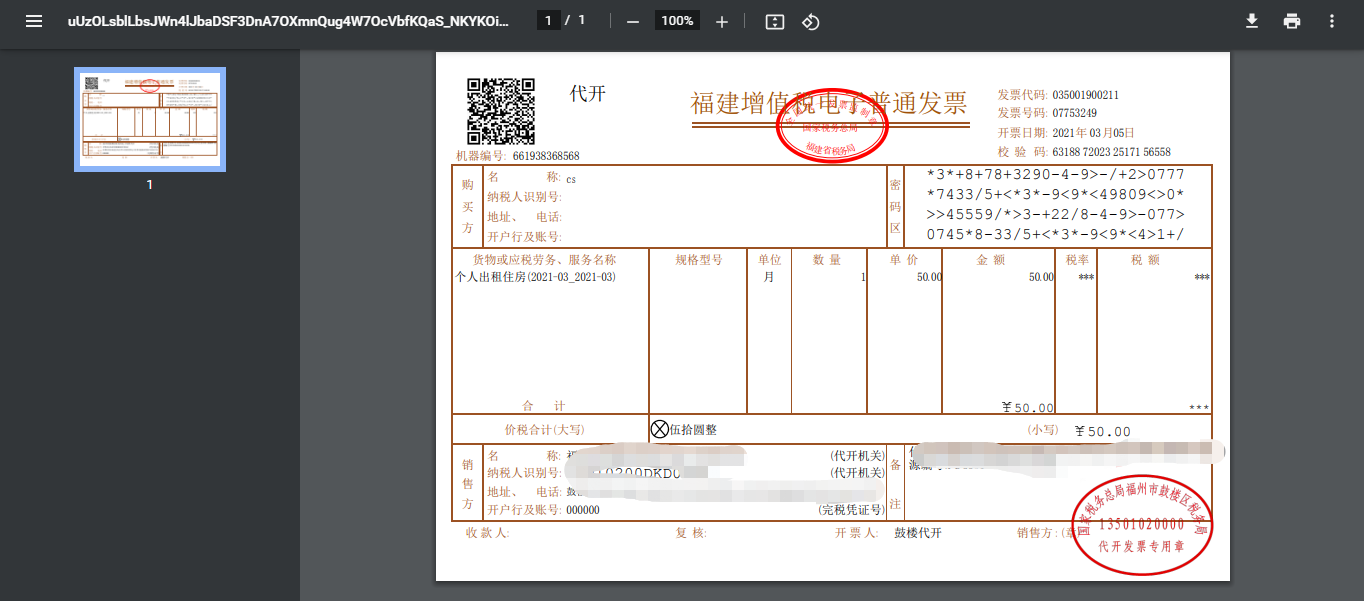Click the current zoom level display

(x=676, y=20)
